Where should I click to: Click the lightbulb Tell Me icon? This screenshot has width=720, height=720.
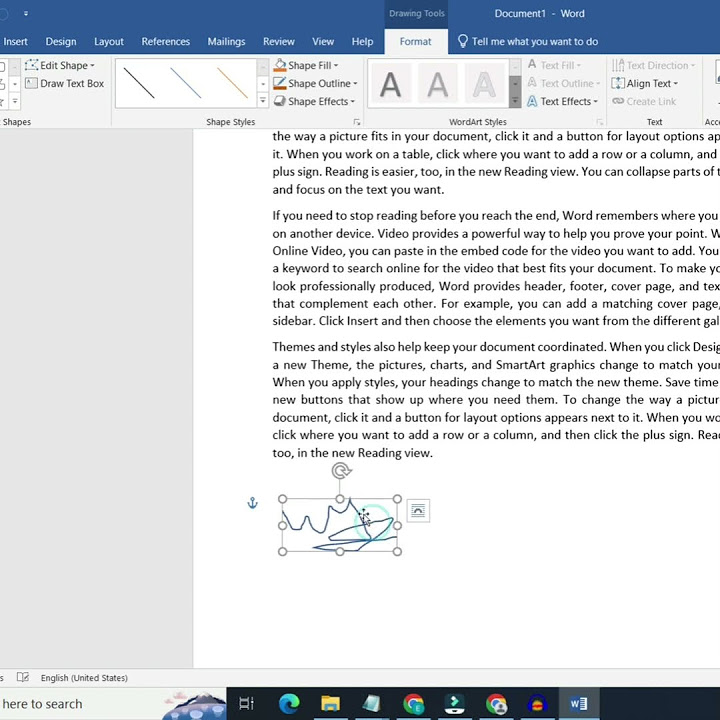(x=463, y=41)
